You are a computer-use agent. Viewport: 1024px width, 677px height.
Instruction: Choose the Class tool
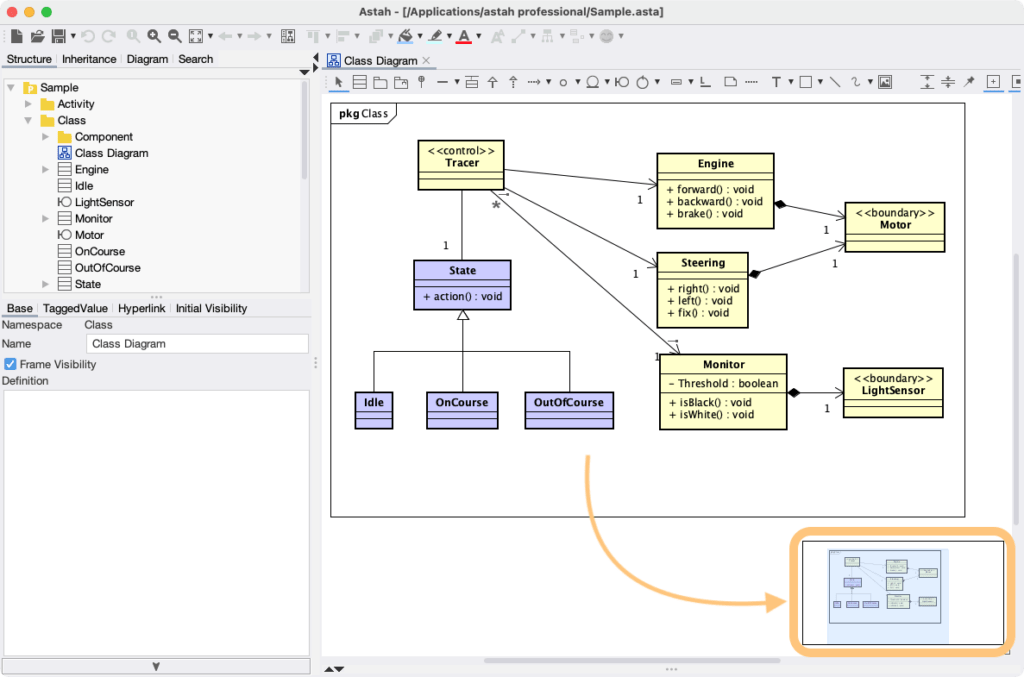359,82
